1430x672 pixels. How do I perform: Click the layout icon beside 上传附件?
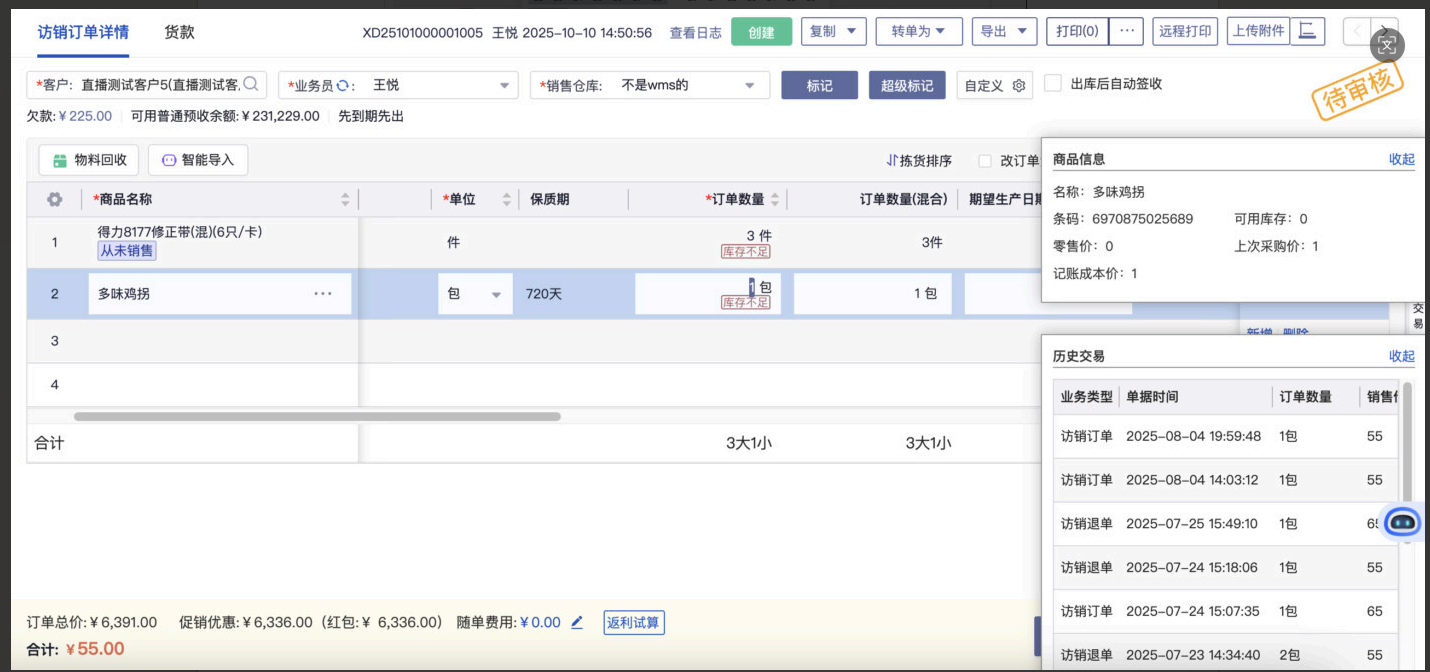point(1307,31)
